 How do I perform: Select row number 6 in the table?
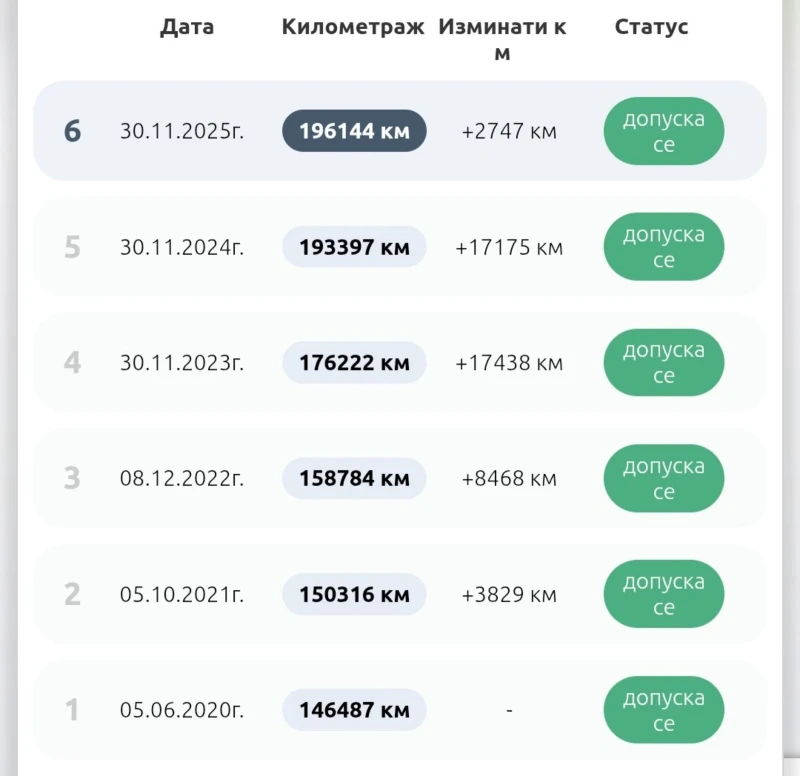[x=71, y=130]
